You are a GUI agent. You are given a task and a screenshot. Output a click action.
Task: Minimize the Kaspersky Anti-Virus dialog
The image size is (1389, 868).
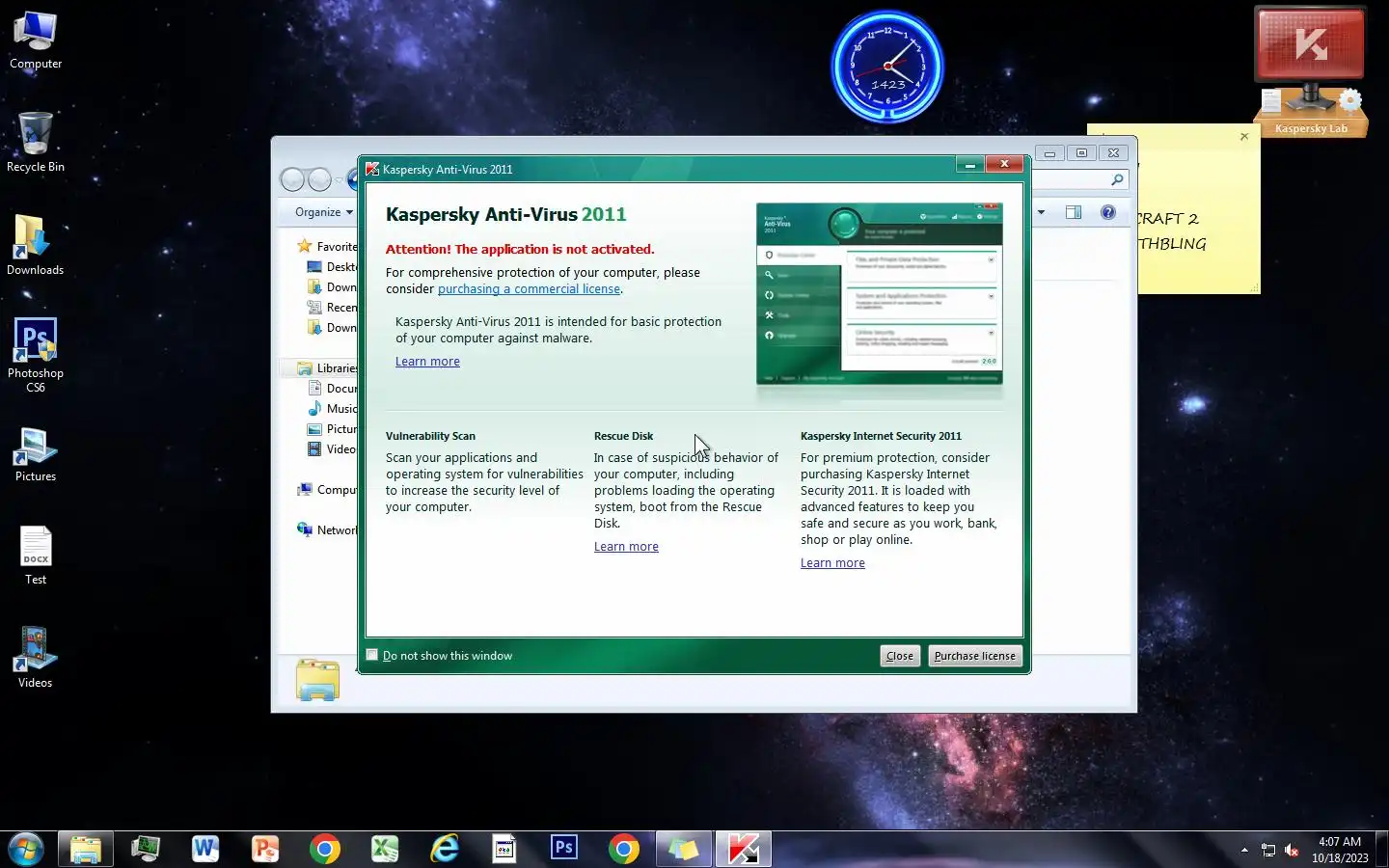pos(969,165)
